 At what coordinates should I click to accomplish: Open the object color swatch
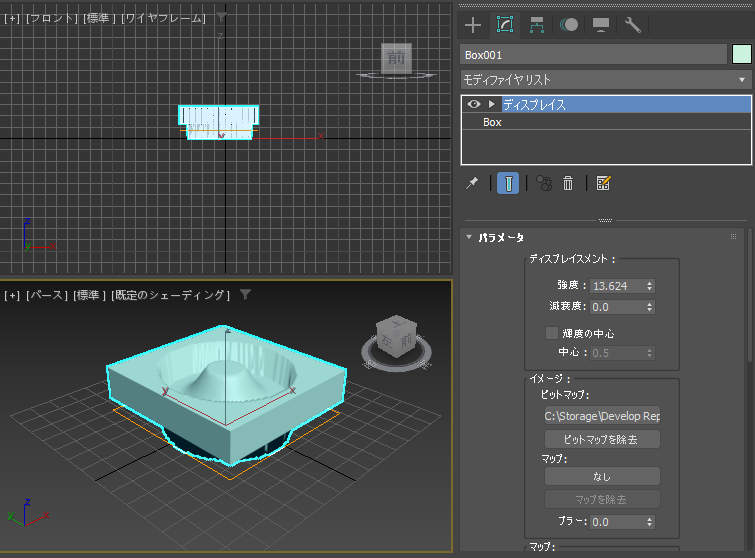point(742,54)
